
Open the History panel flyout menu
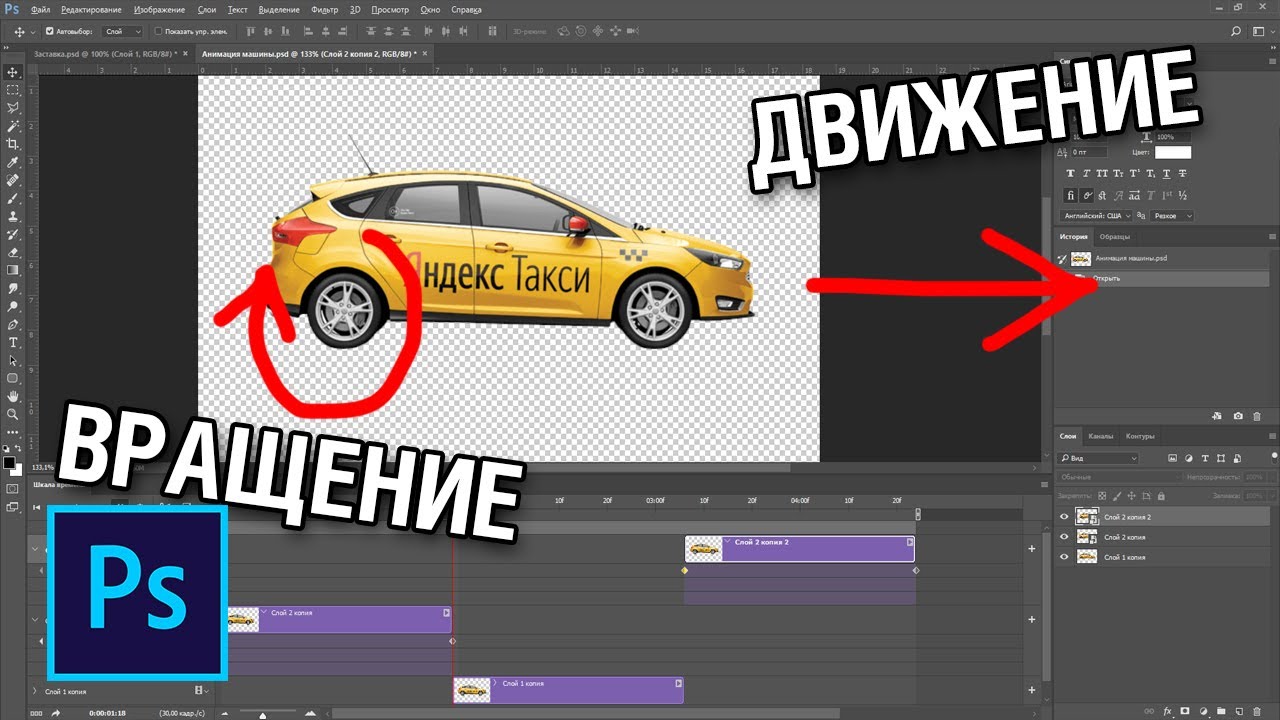1272,237
